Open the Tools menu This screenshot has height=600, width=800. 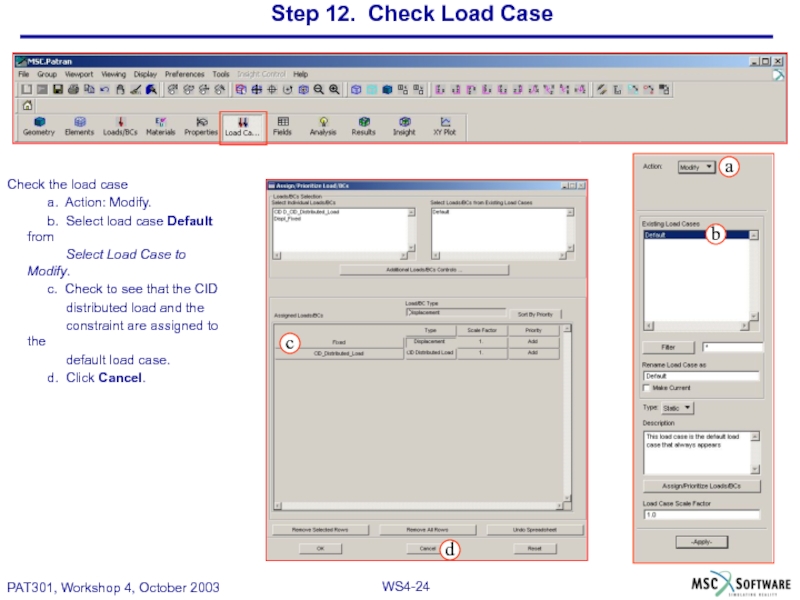coord(221,74)
